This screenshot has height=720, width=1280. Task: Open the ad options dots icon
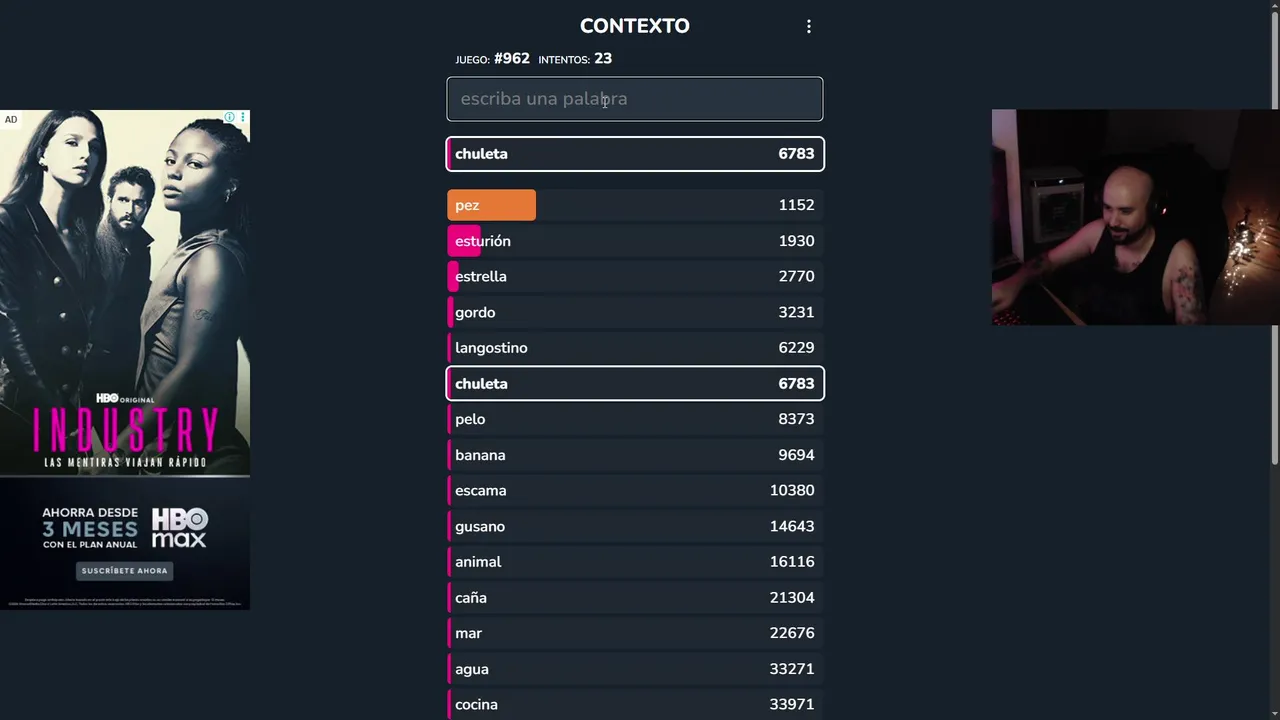(242, 118)
